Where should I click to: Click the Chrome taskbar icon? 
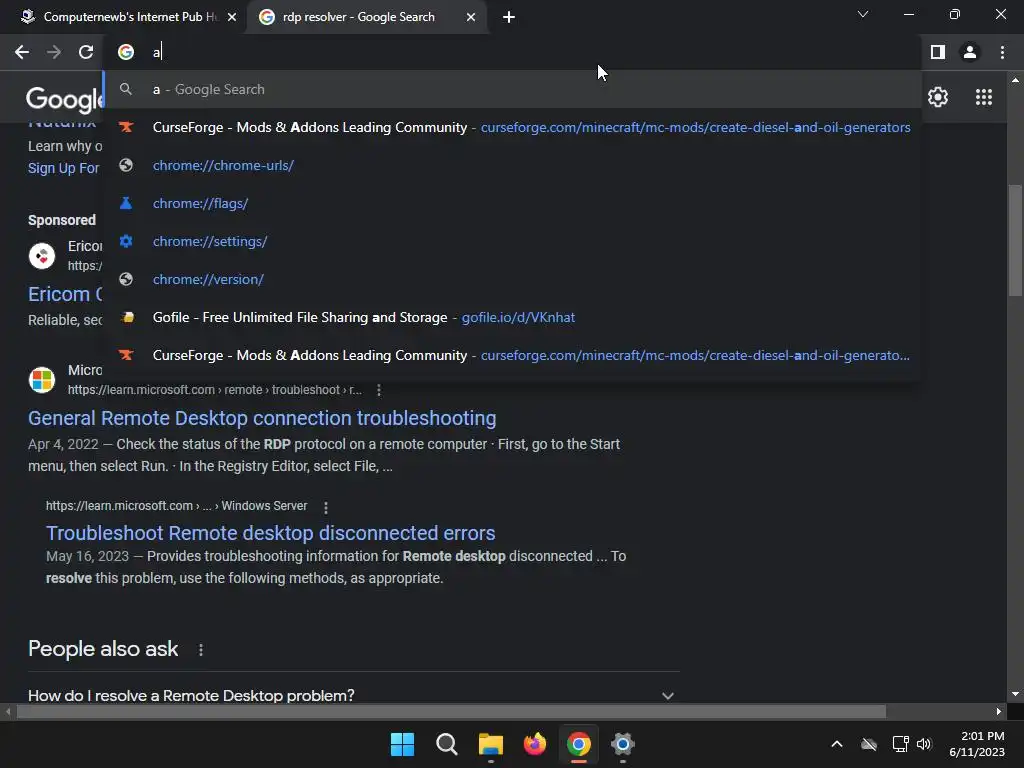579,744
